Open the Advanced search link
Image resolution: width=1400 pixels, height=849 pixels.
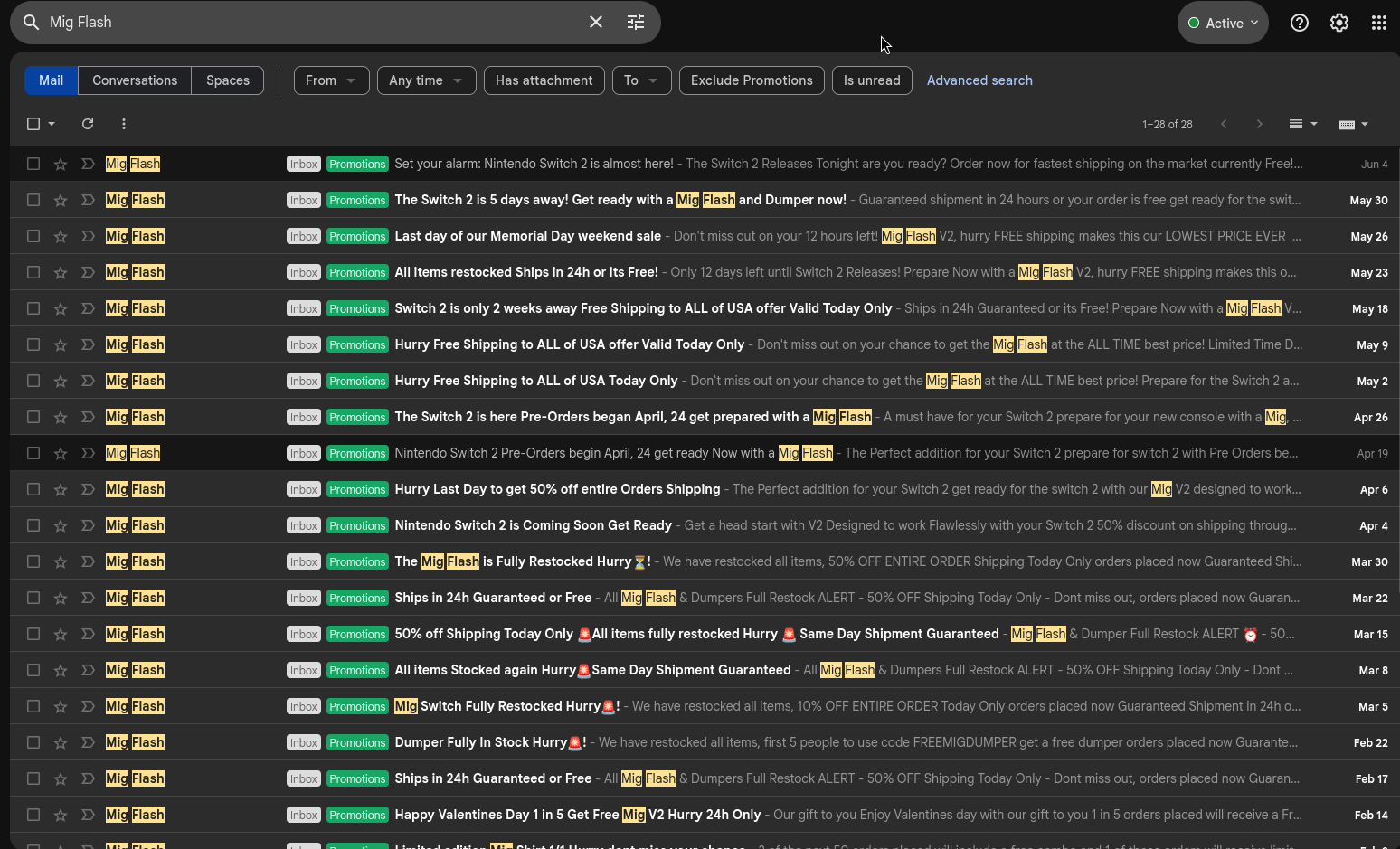pyautogui.click(x=979, y=80)
